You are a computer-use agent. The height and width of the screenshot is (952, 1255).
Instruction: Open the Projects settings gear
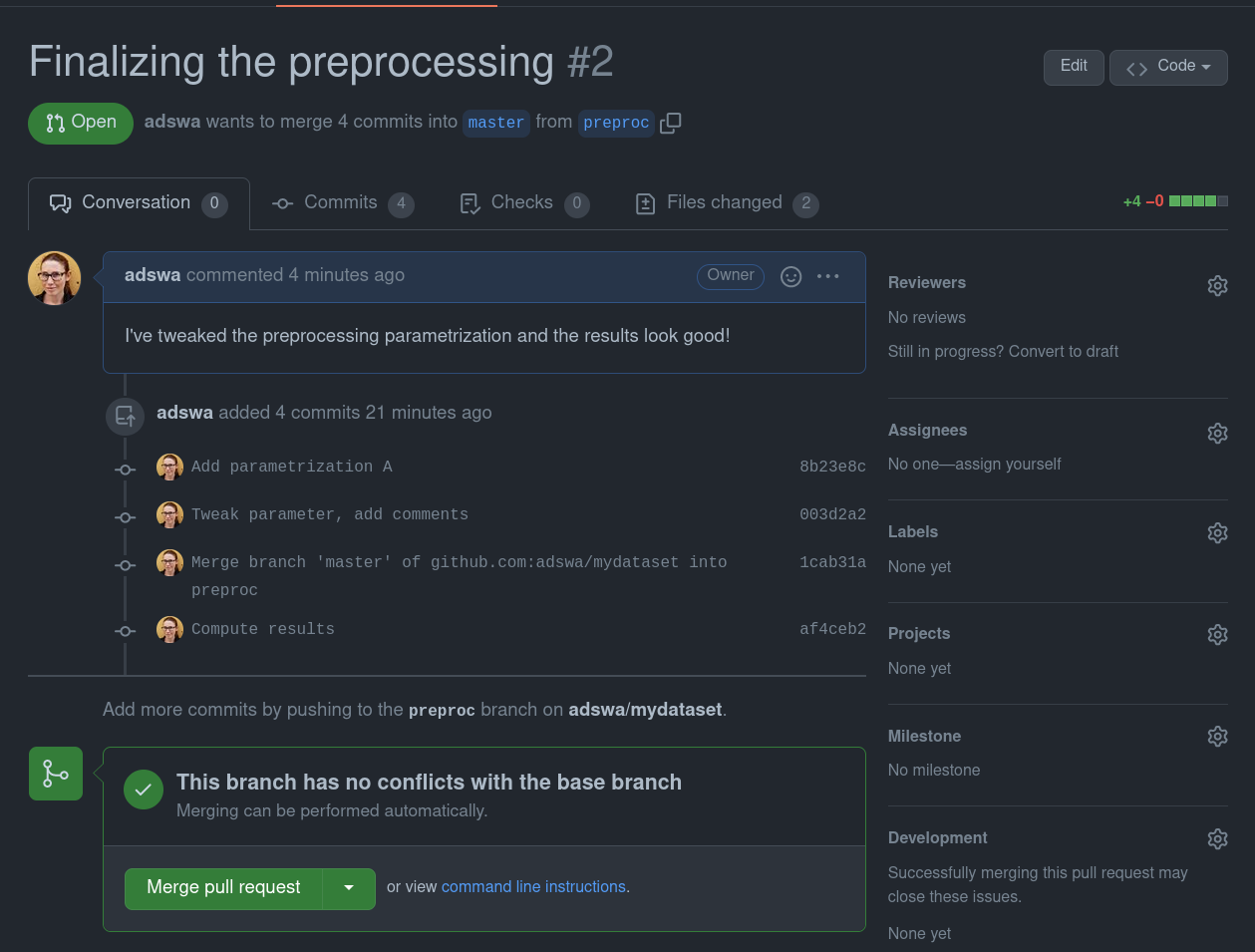tap(1217, 635)
